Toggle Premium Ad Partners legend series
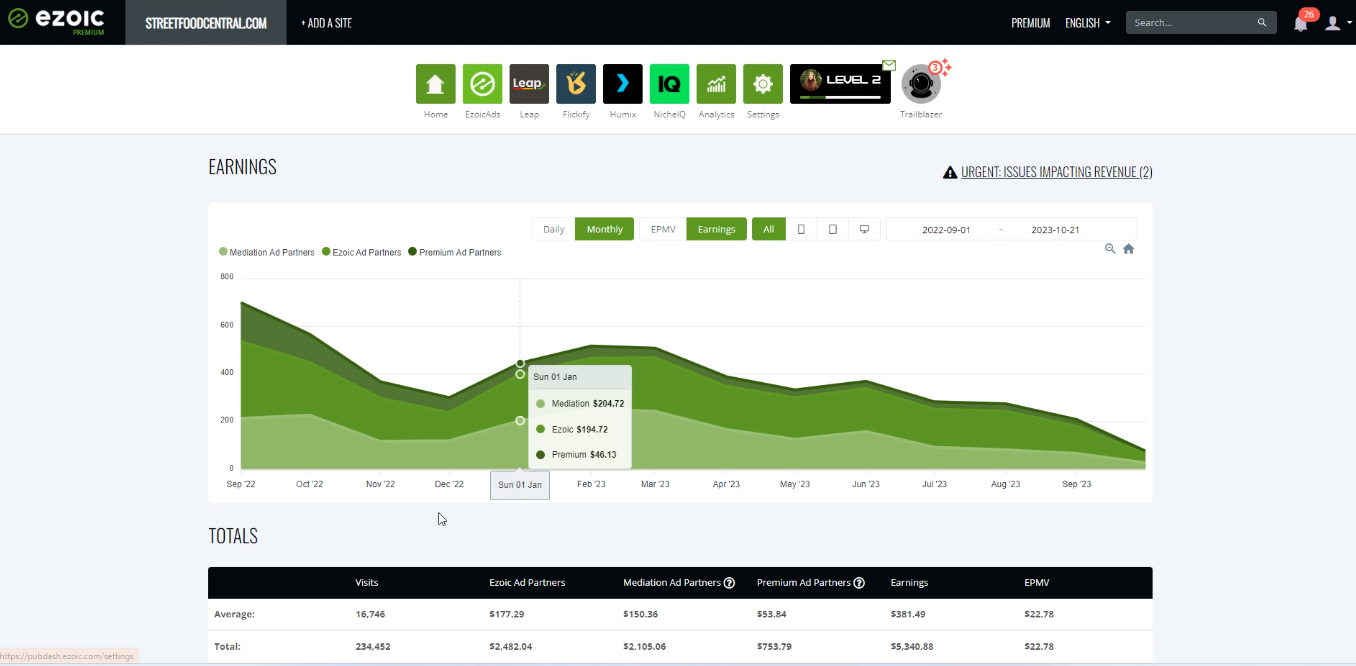1356x666 pixels. click(x=454, y=253)
